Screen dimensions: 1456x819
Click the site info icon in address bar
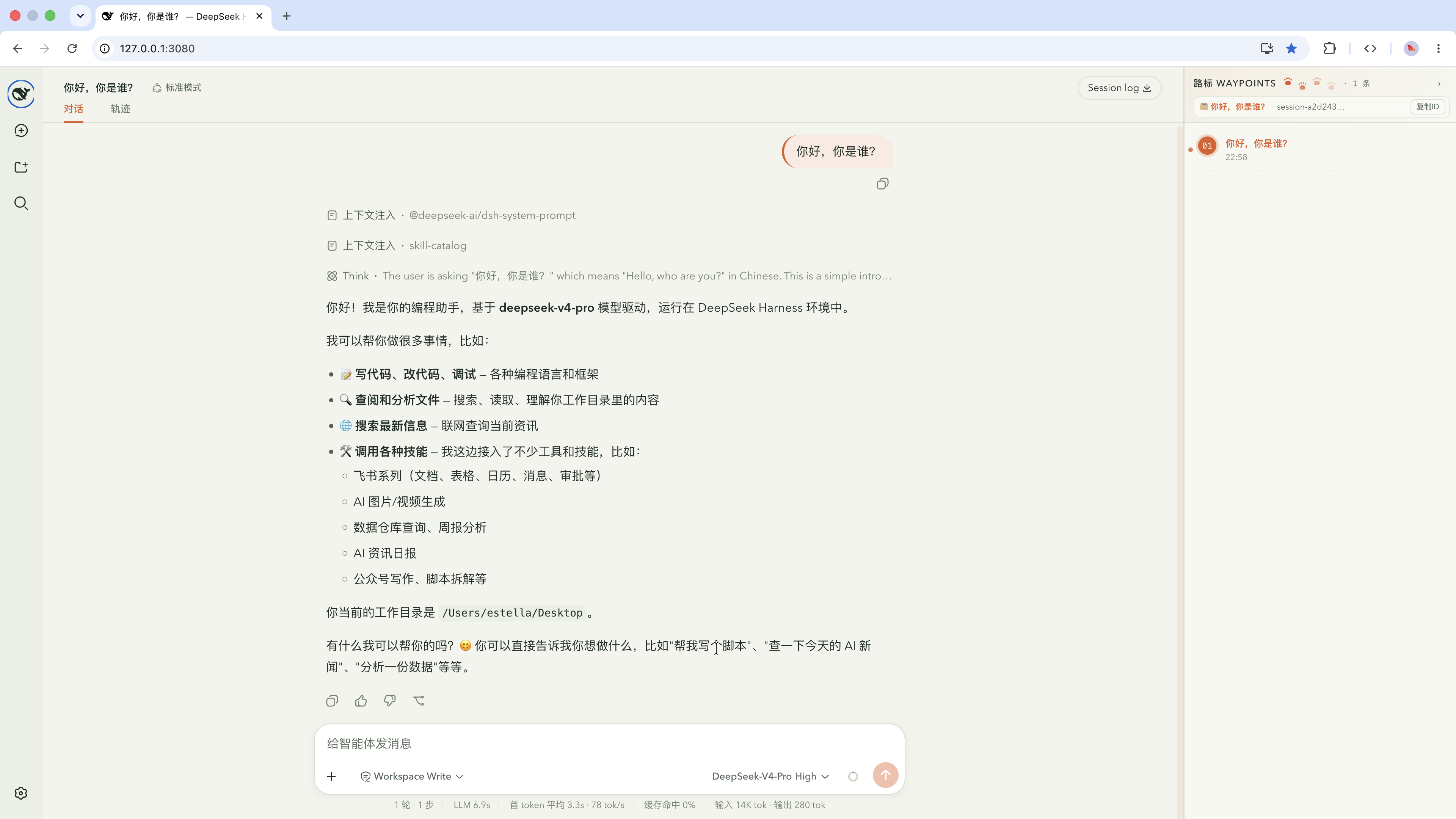point(105,49)
